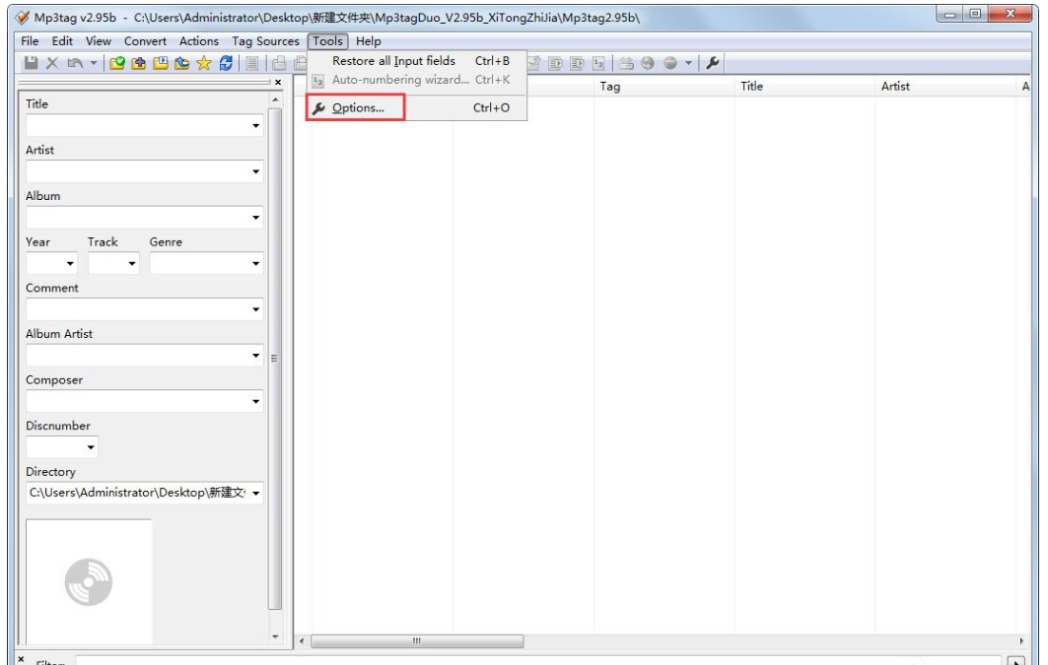Click the second globe tag source icon
Viewport: 1048px width, 665px height.
click(x=670, y=63)
